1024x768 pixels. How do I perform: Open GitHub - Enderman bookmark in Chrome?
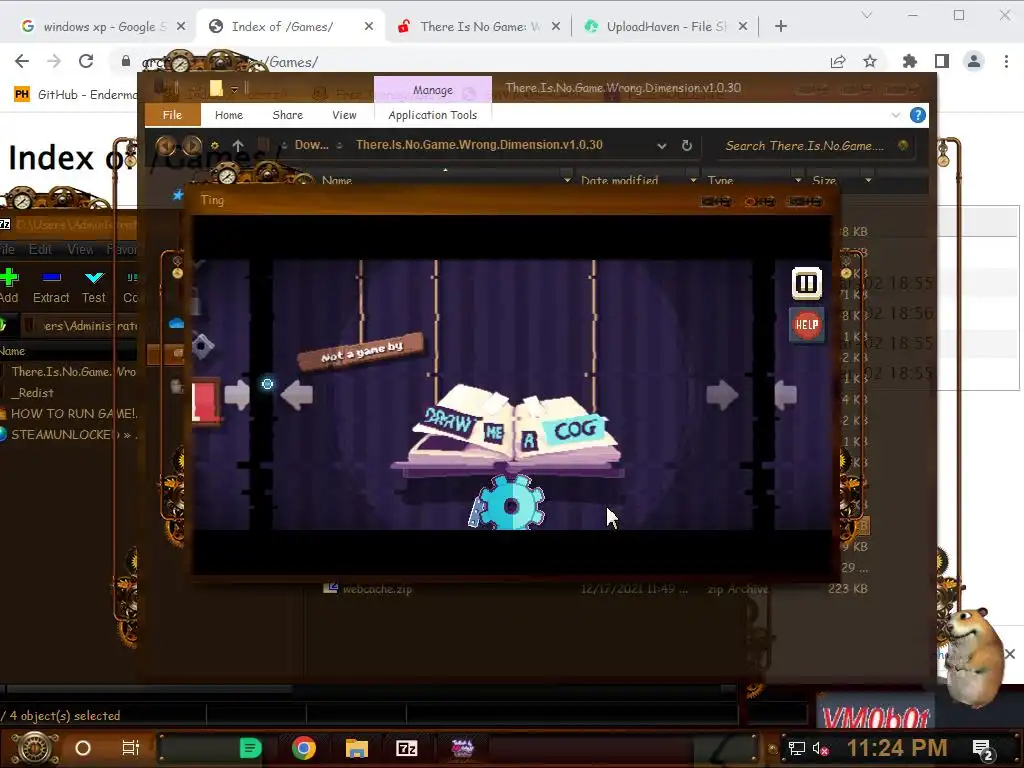[77, 95]
